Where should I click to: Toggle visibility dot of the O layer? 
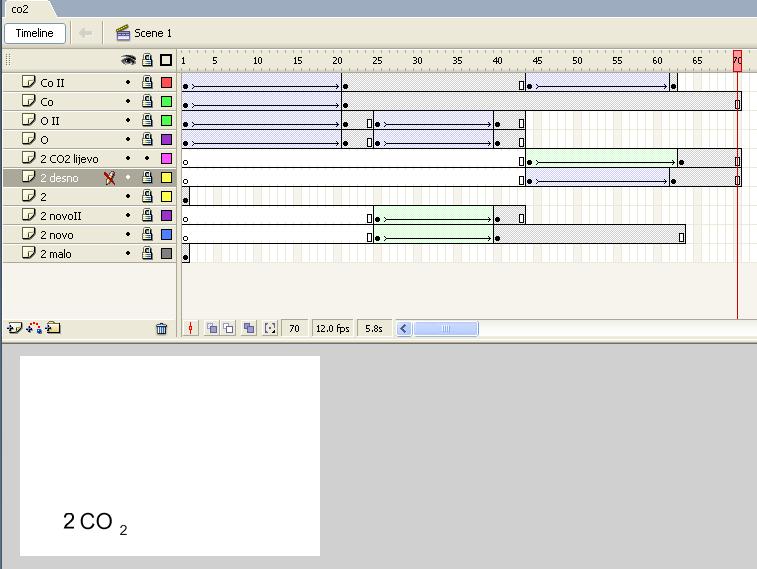pyautogui.click(x=128, y=140)
